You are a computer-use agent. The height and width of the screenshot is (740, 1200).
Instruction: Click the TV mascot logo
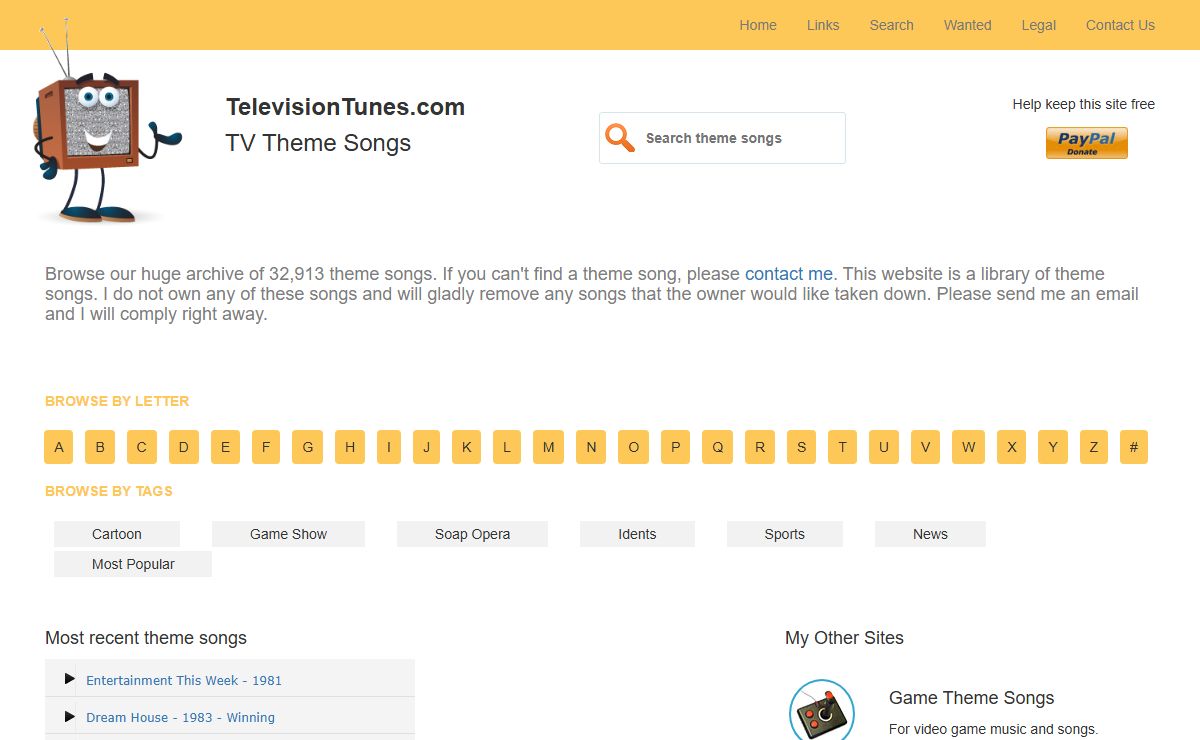(x=108, y=120)
